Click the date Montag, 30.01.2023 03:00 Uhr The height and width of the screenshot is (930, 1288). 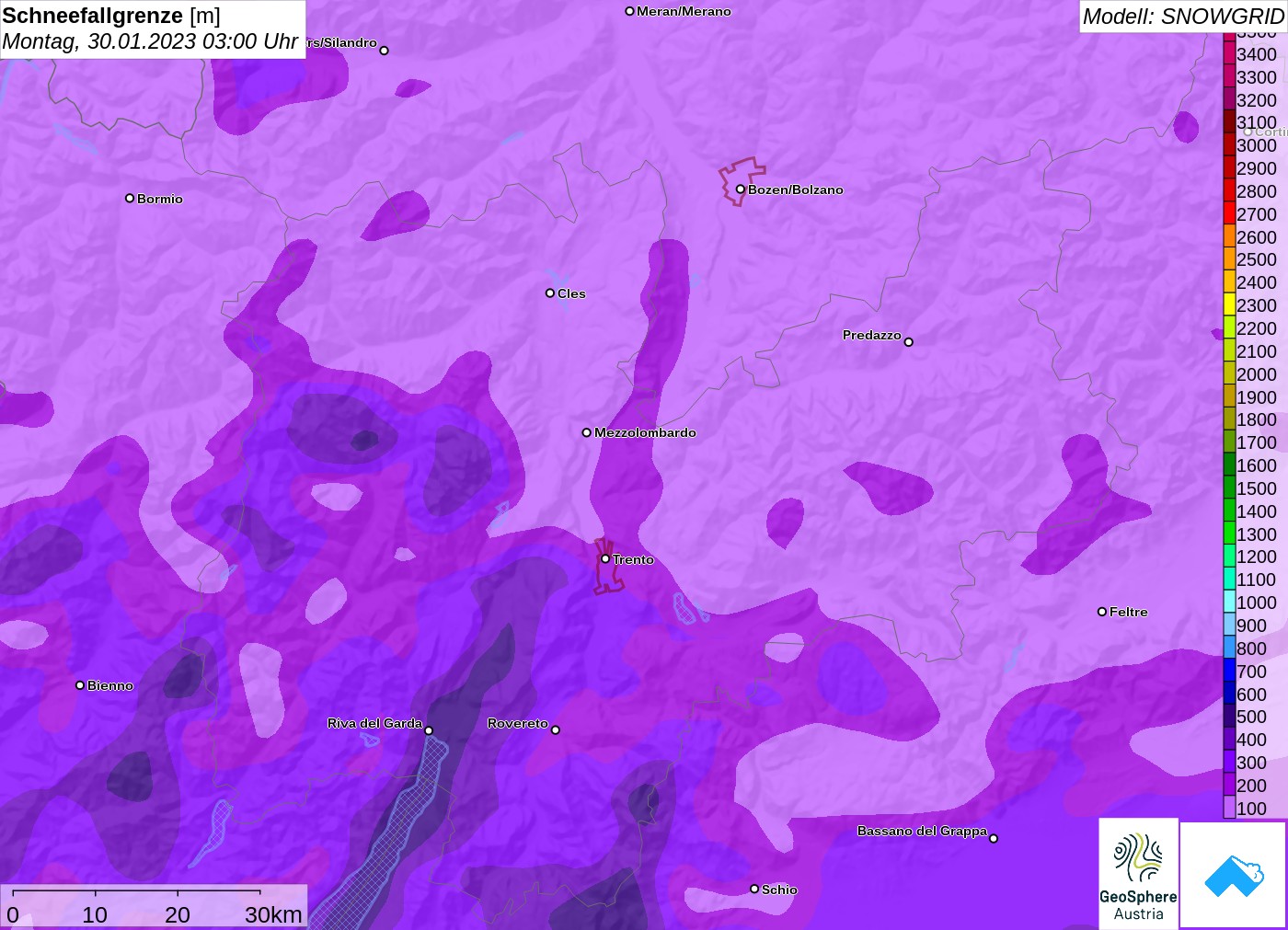[x=150, y=41]
